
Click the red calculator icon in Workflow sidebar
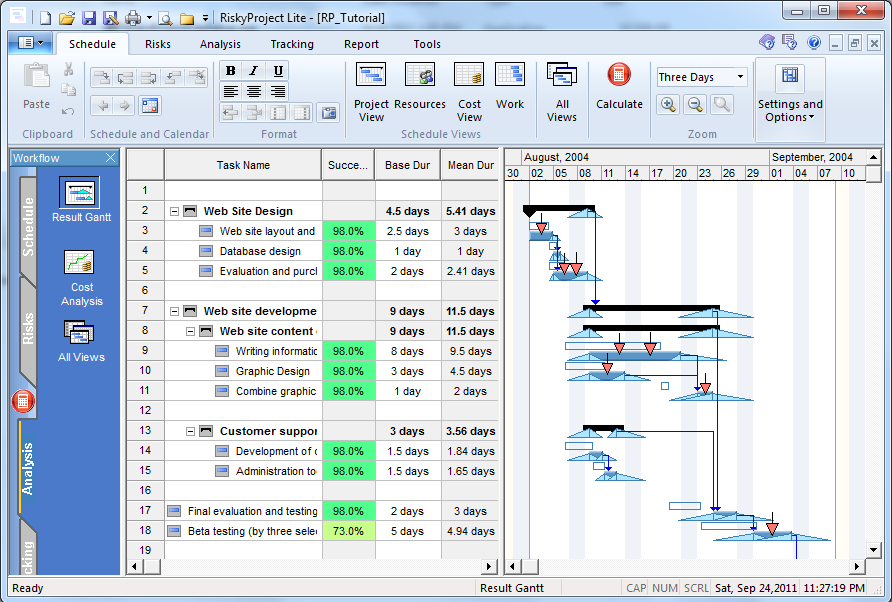(23, 401)
